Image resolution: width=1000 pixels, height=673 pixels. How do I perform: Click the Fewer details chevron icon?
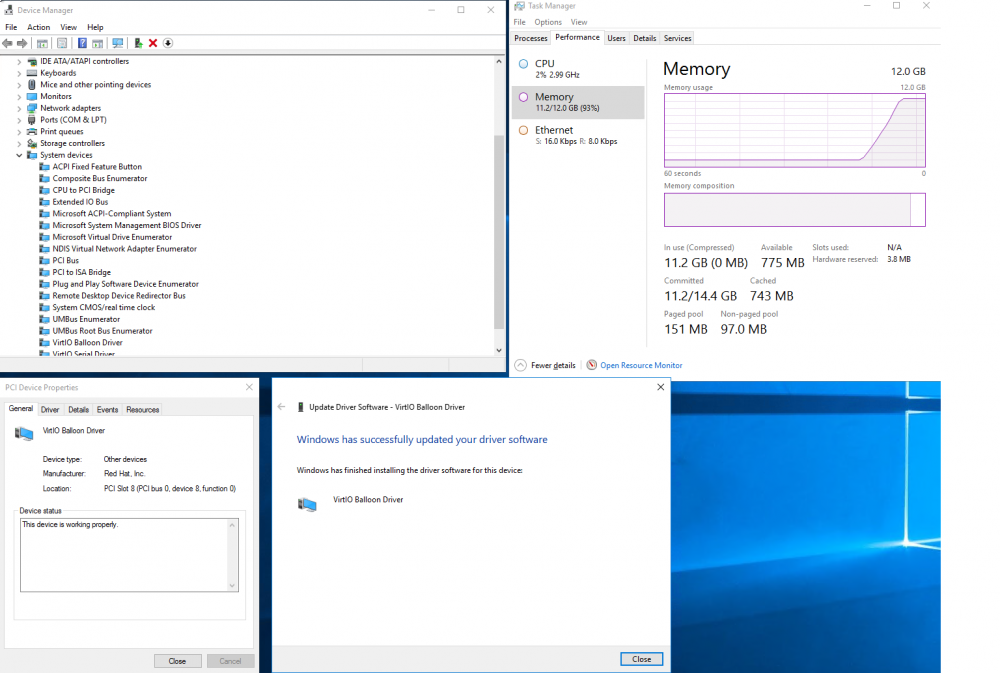520,365
